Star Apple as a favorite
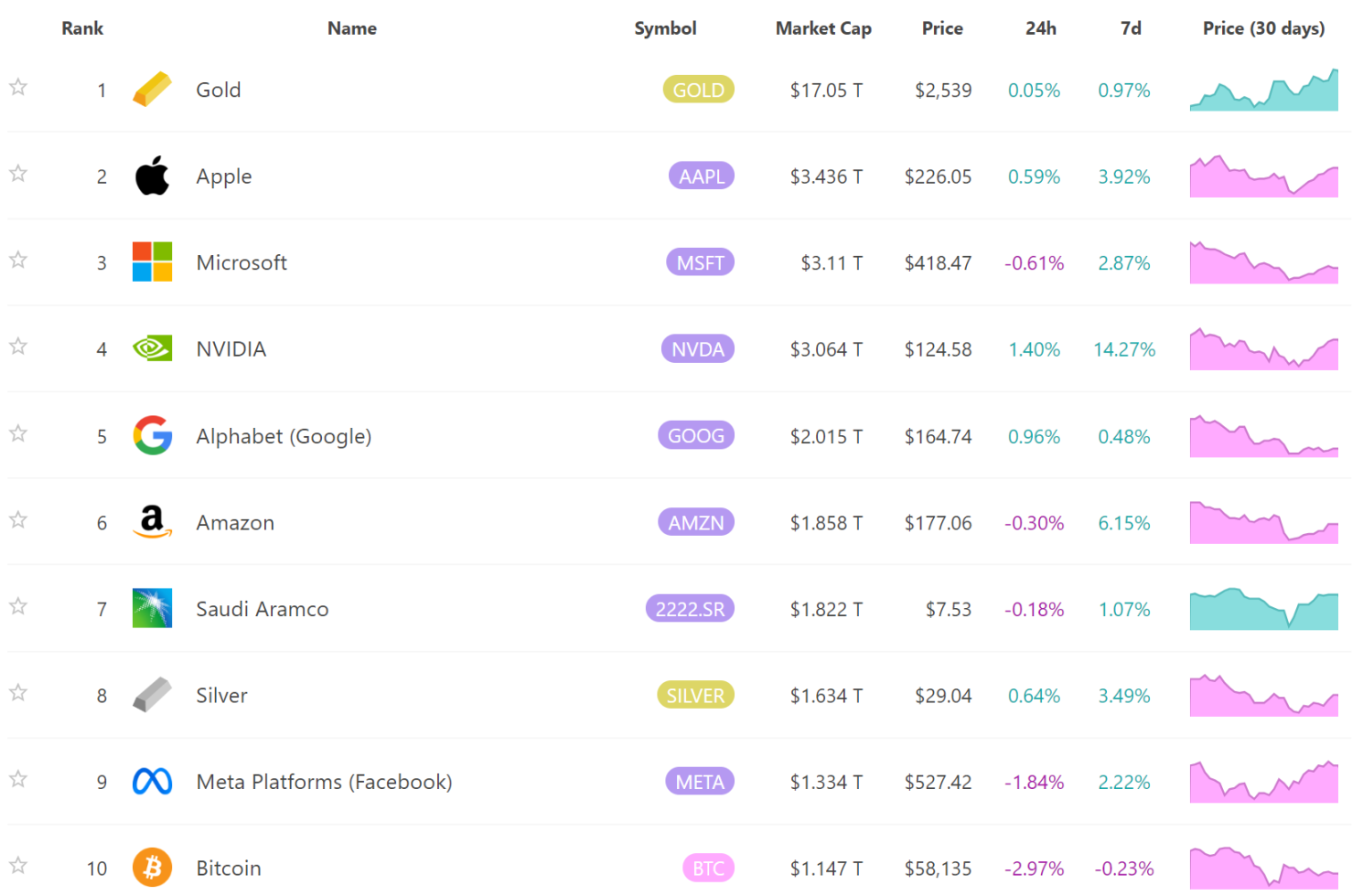This screenshot has height=896, width=1363. (x=18, y=173)
